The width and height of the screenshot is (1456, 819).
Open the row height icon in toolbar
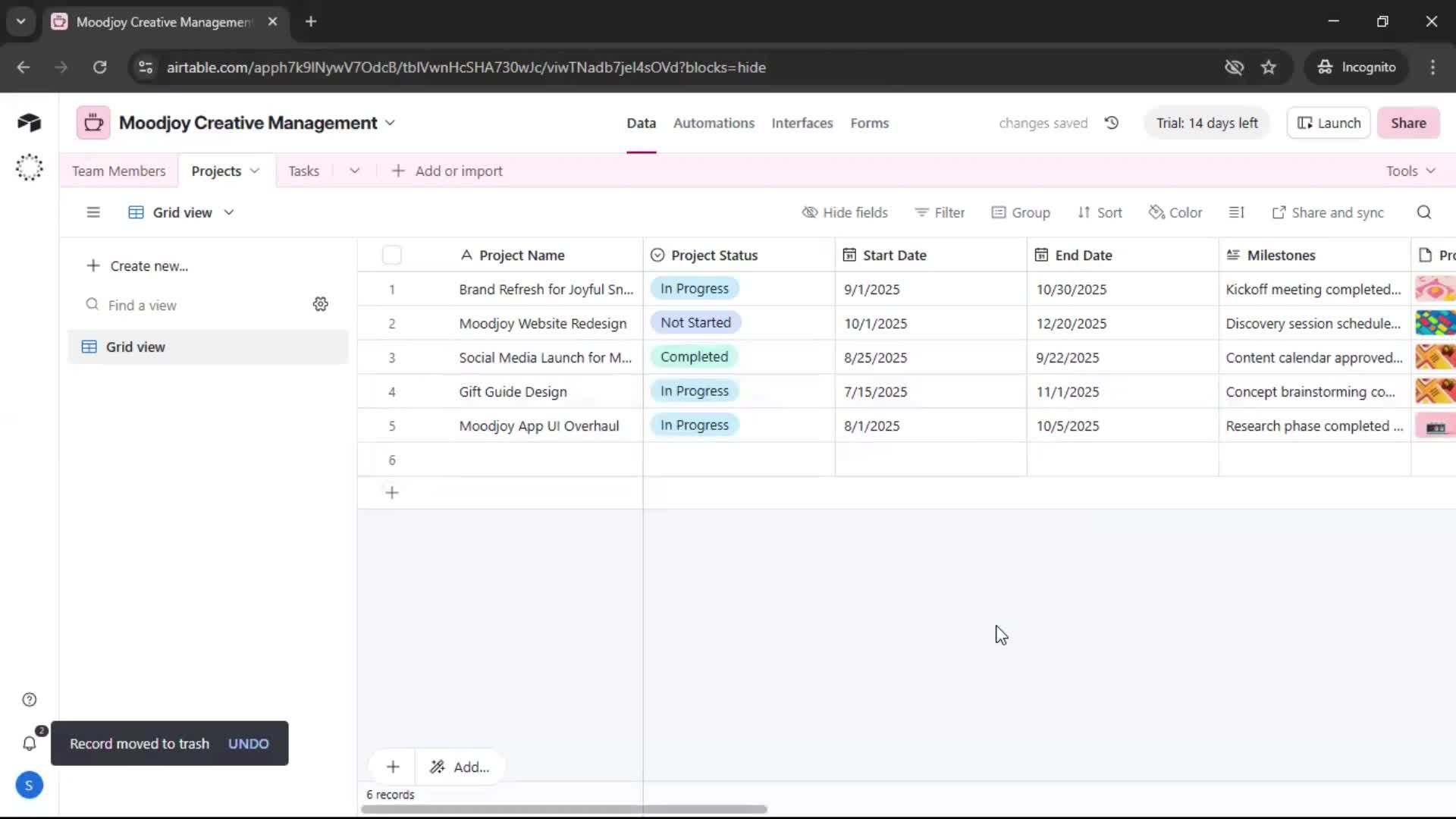1236,212
